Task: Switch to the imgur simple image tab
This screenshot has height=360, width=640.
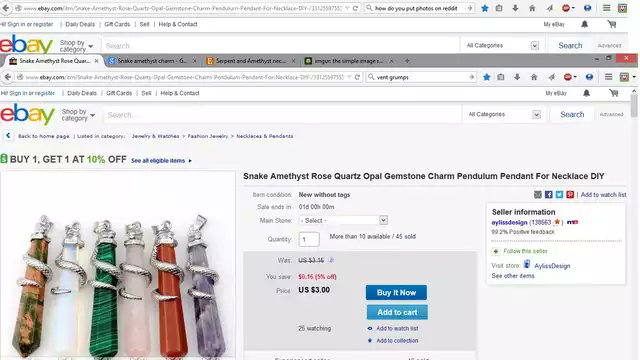Action: pos(349,61)
